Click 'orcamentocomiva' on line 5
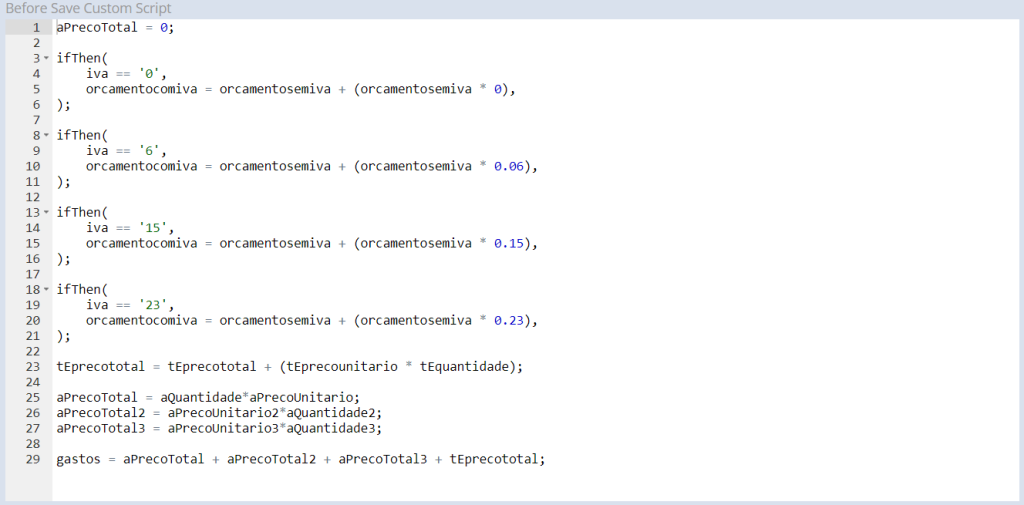Image resolution: width=1024 pixels, height=505 pixels. tap(141, 89)
